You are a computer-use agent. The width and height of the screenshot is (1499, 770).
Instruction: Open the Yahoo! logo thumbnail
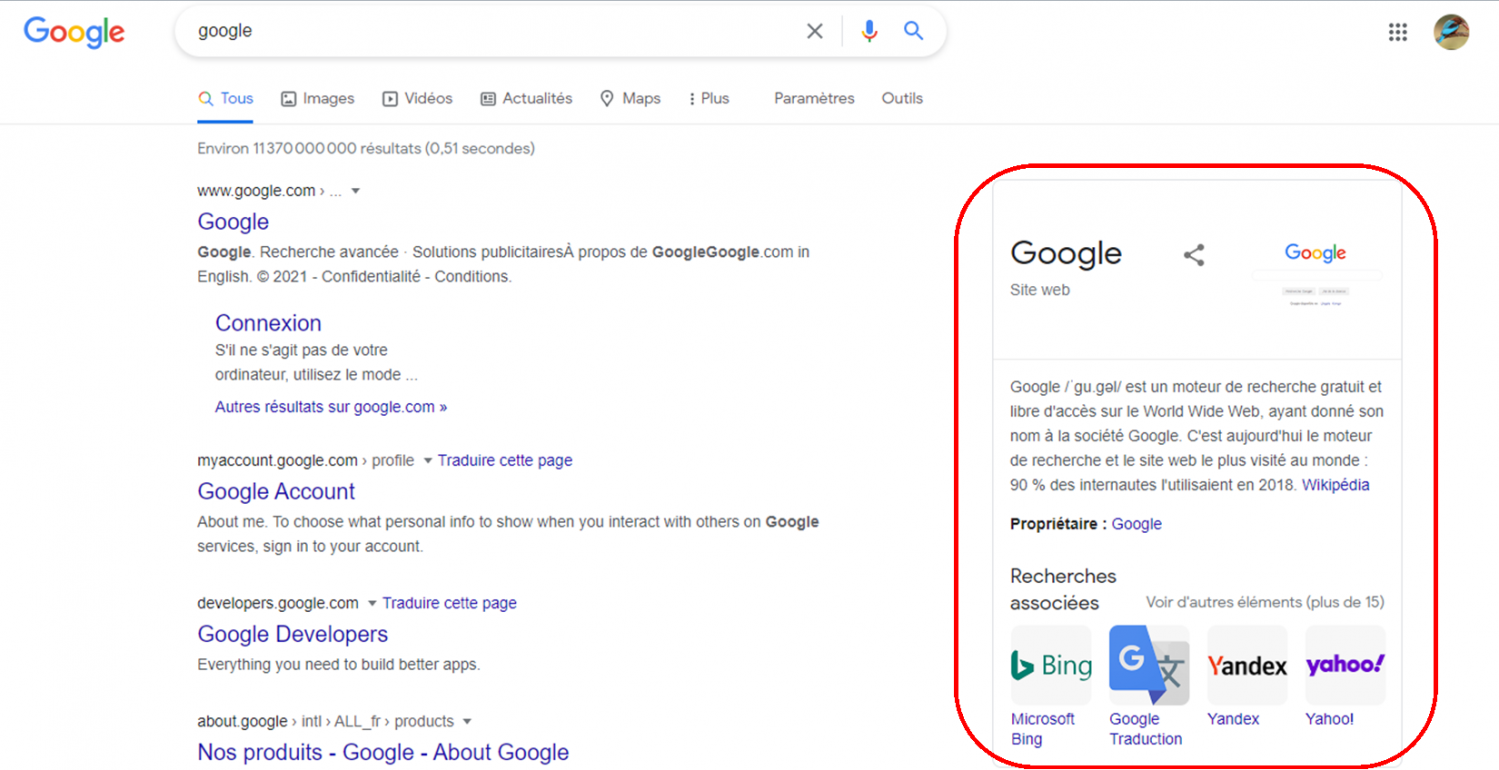(x=1345, y=665)
